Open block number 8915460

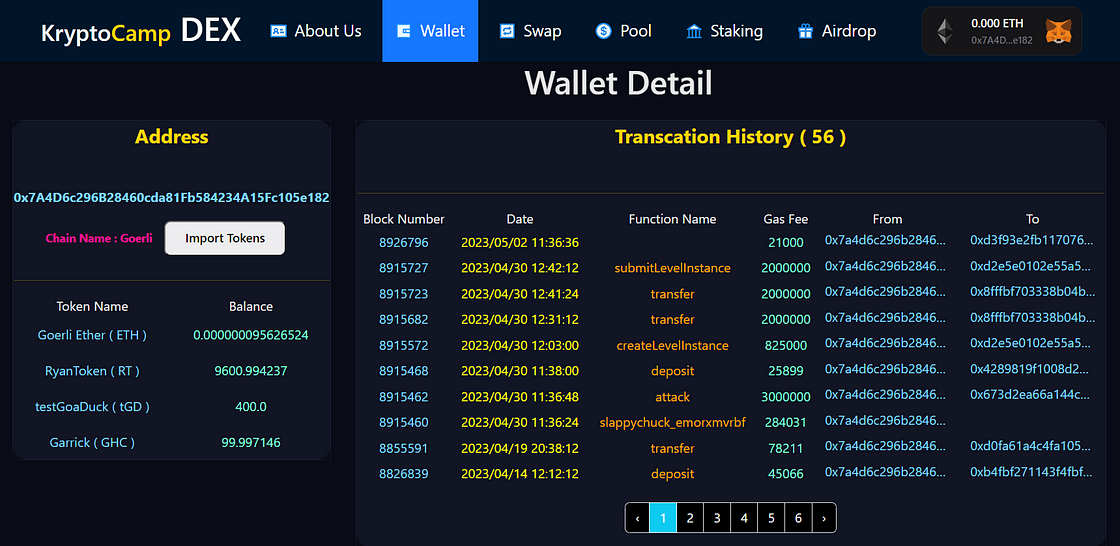(x=404, y=422)
